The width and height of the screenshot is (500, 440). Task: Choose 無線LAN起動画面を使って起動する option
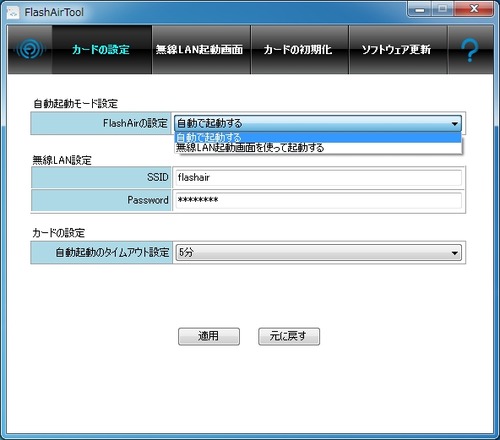coord(318,147)
